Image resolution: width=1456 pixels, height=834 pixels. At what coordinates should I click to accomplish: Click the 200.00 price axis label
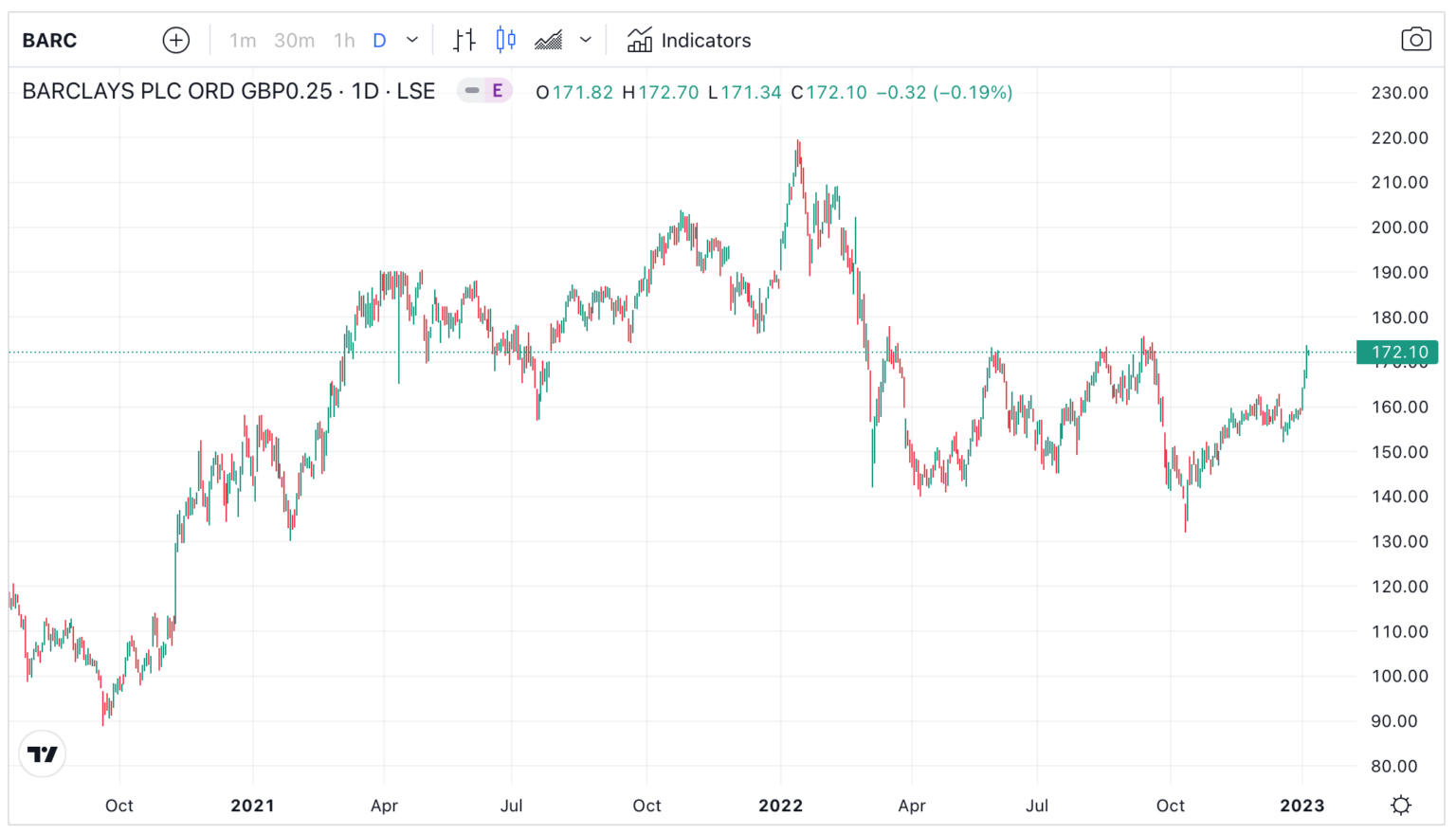point(1400,227)
